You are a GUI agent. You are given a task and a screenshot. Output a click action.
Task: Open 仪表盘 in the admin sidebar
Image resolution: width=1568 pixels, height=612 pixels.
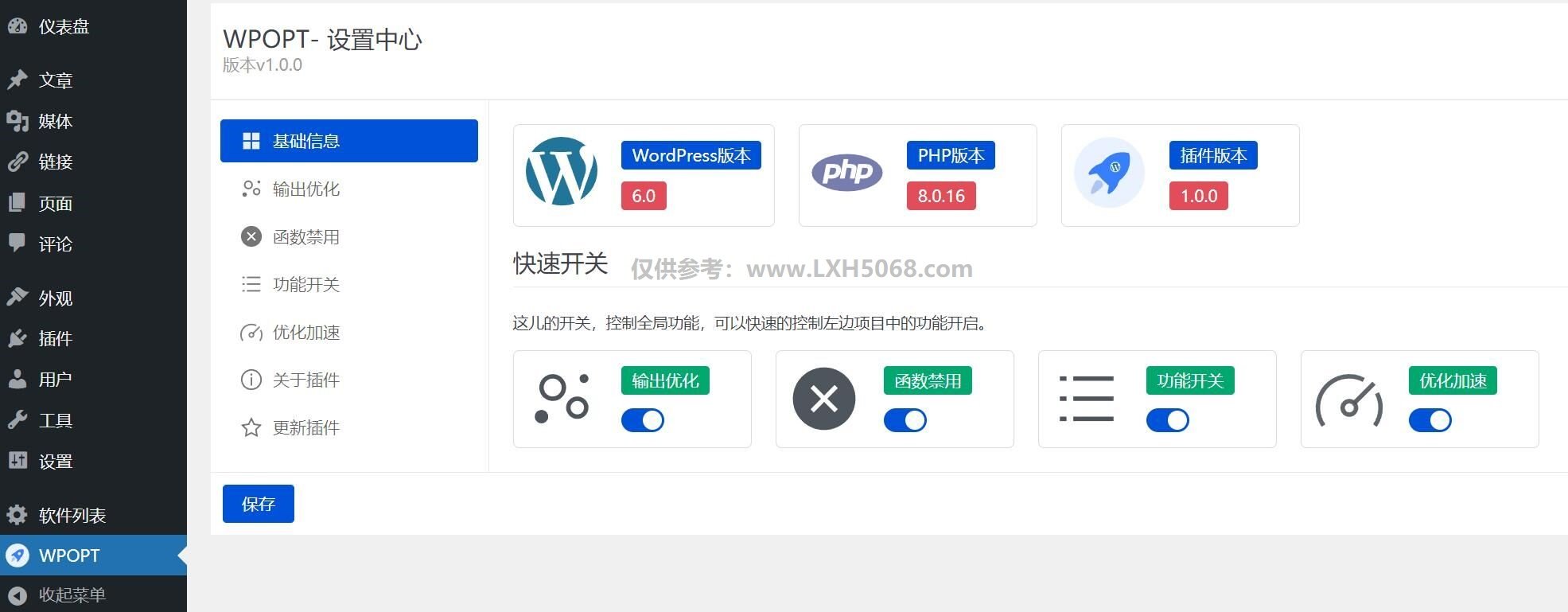(x=93, y=26)
